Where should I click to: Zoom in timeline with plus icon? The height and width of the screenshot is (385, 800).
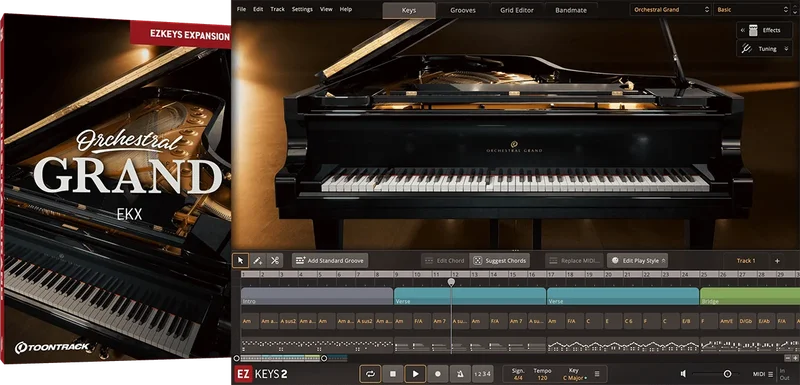point(795,358)
